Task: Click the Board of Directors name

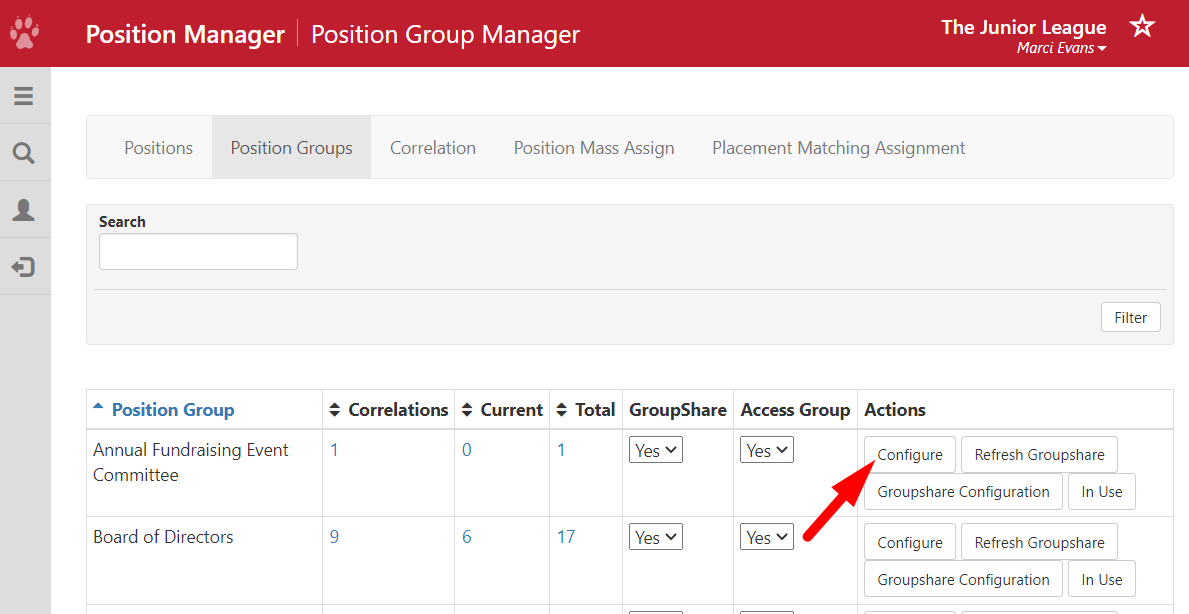Action: click(163, 537)
